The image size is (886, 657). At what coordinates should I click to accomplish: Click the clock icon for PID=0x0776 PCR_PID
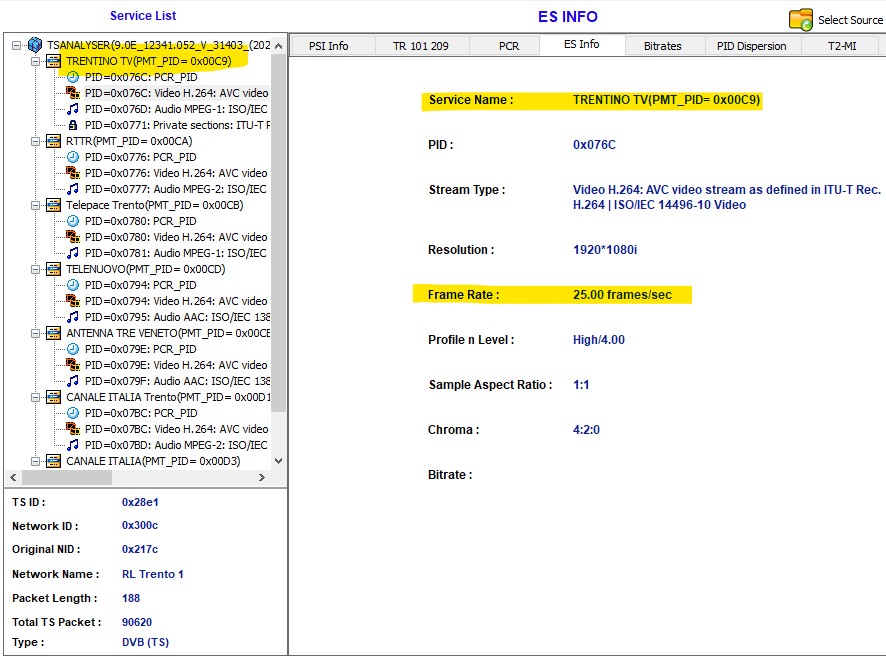[73, 157]
